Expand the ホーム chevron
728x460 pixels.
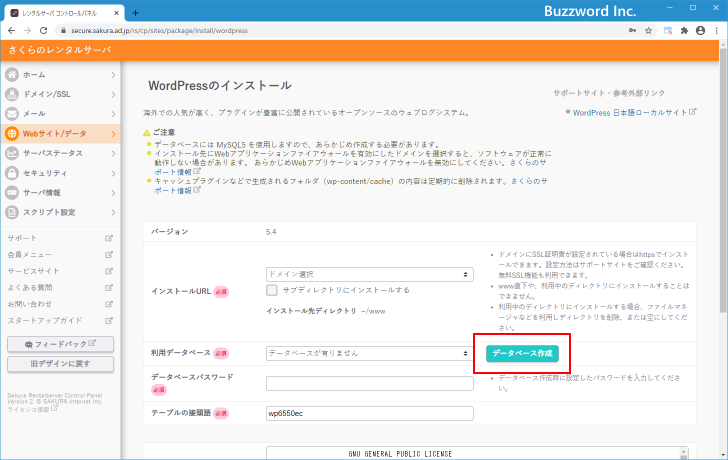click(113, 75)
